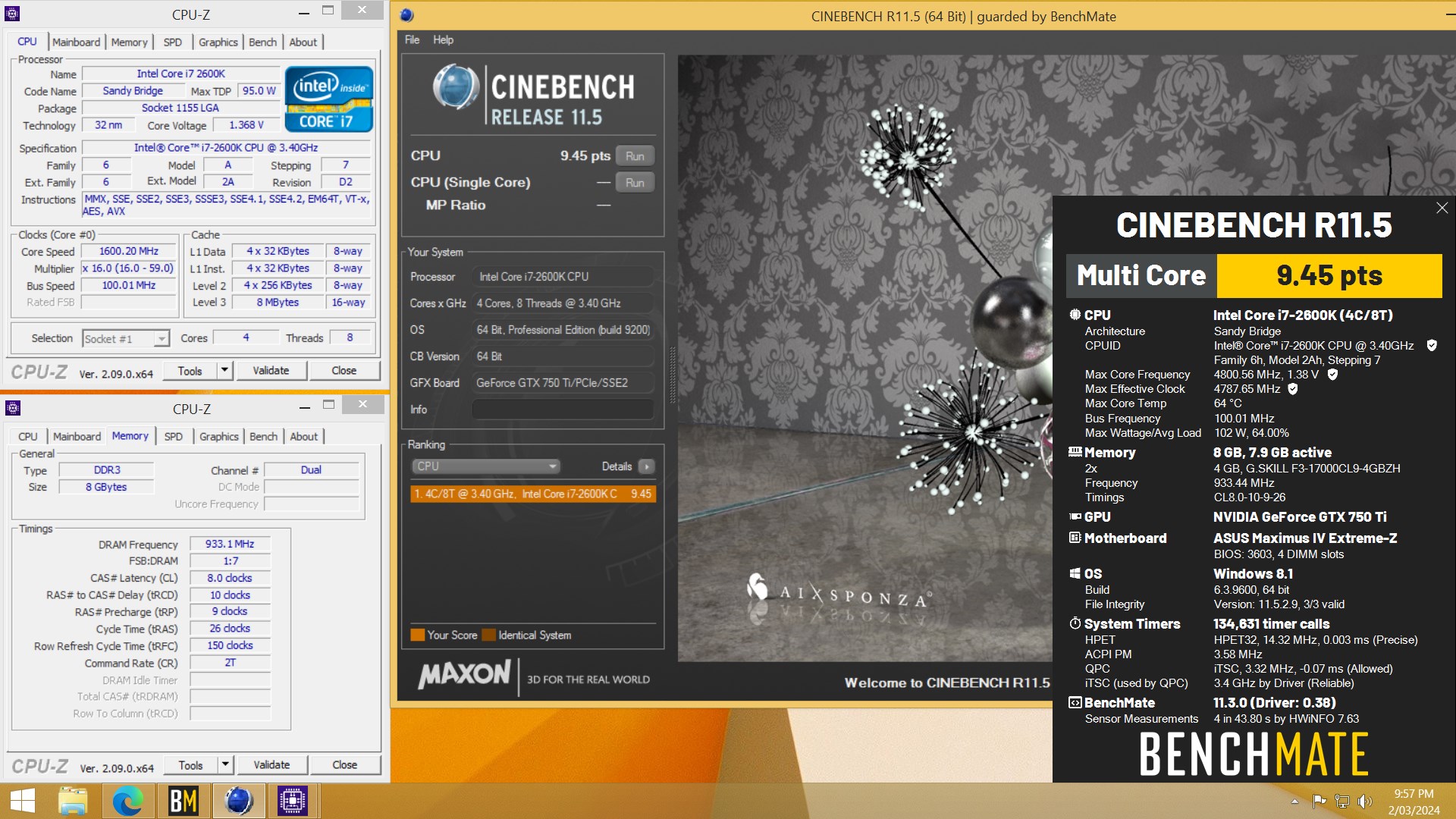Image resolution: width=1456 pixels, height=819 pixels.
Task: Click the Multi Core 9.45 pts score
Action: click(1329, 275)
